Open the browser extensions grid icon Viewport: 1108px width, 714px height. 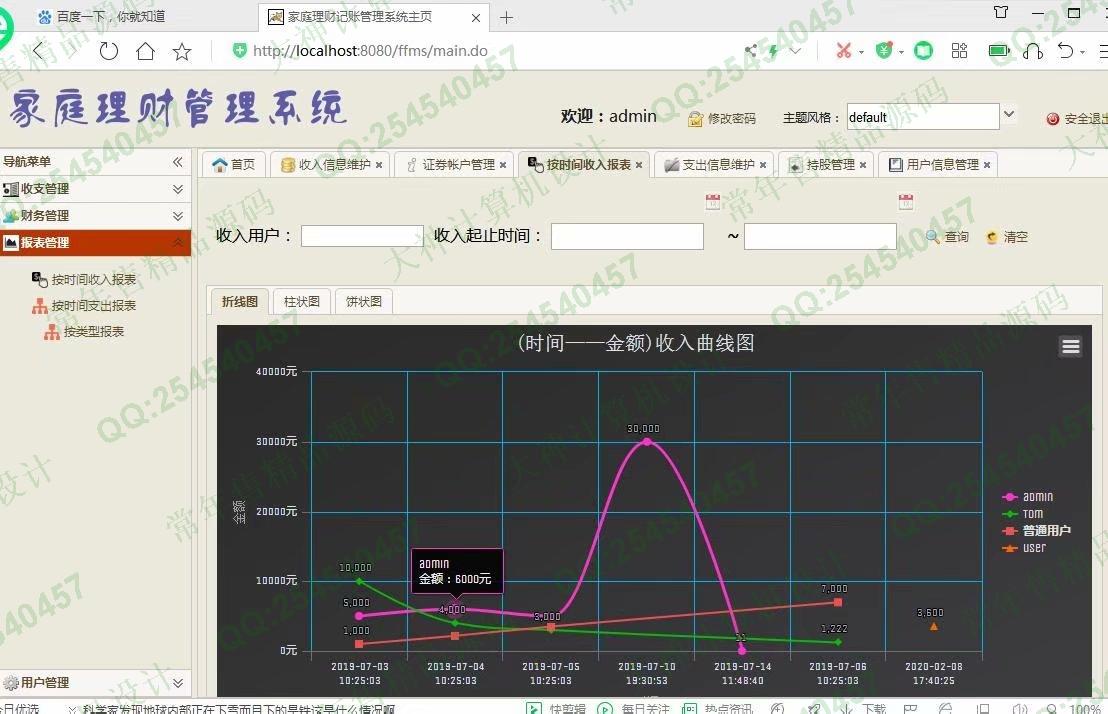pos(959,50)
